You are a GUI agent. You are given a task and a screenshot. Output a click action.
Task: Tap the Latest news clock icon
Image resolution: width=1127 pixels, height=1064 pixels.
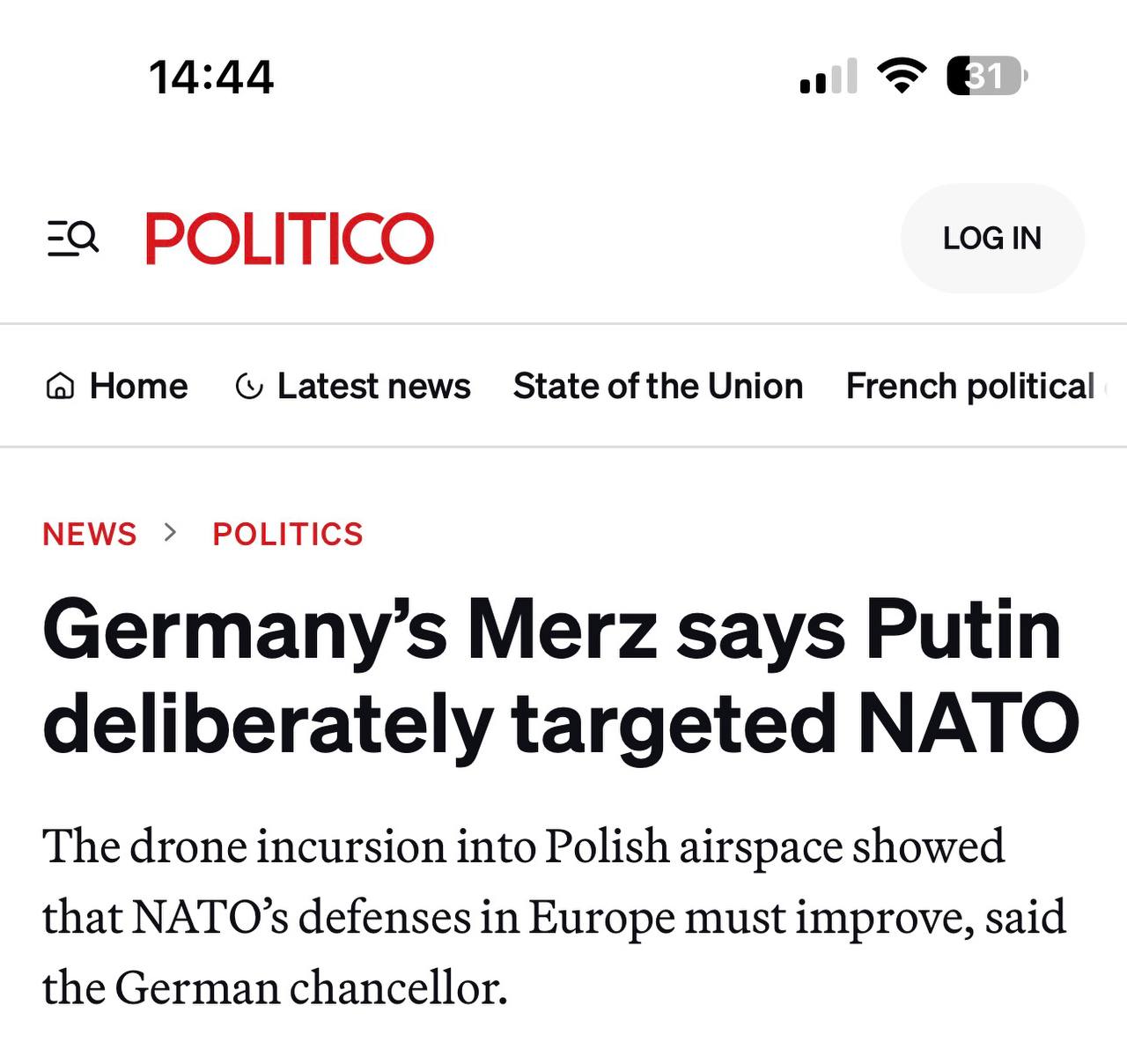249,387
